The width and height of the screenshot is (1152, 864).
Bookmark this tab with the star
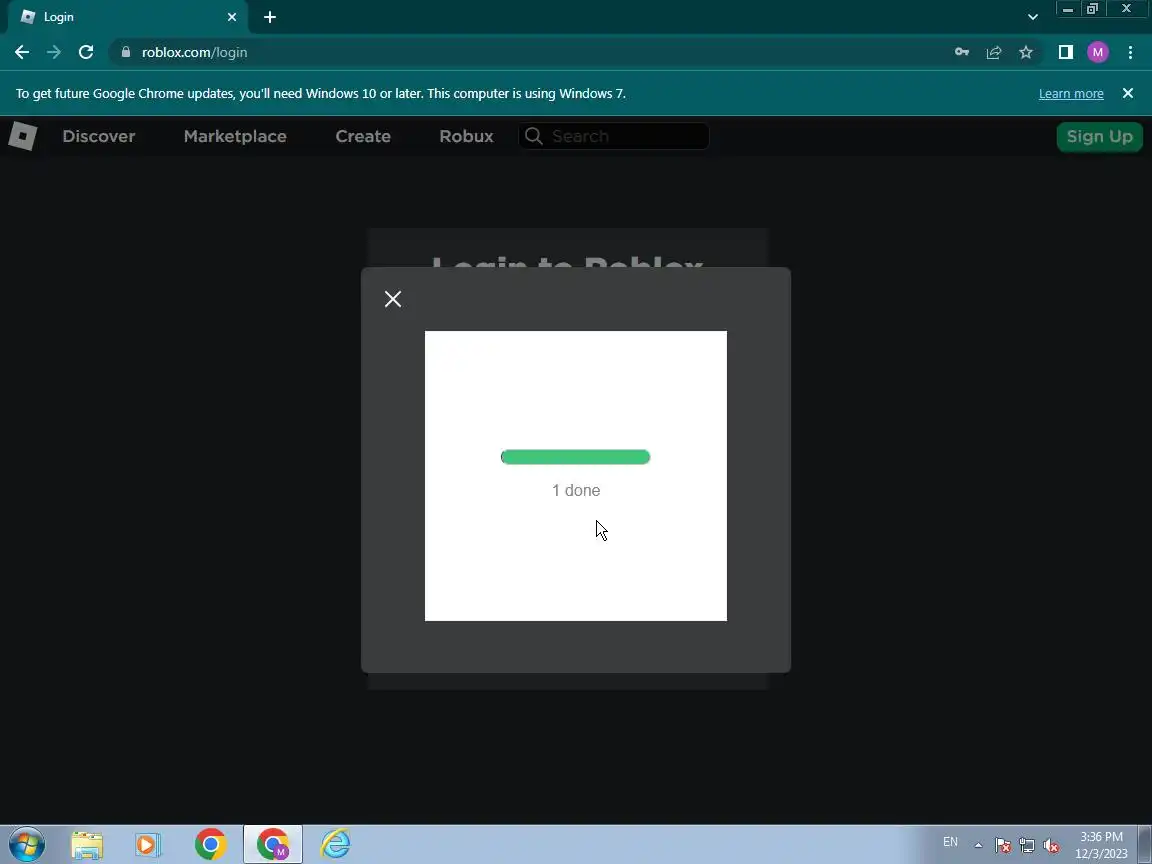[1026, 52]
